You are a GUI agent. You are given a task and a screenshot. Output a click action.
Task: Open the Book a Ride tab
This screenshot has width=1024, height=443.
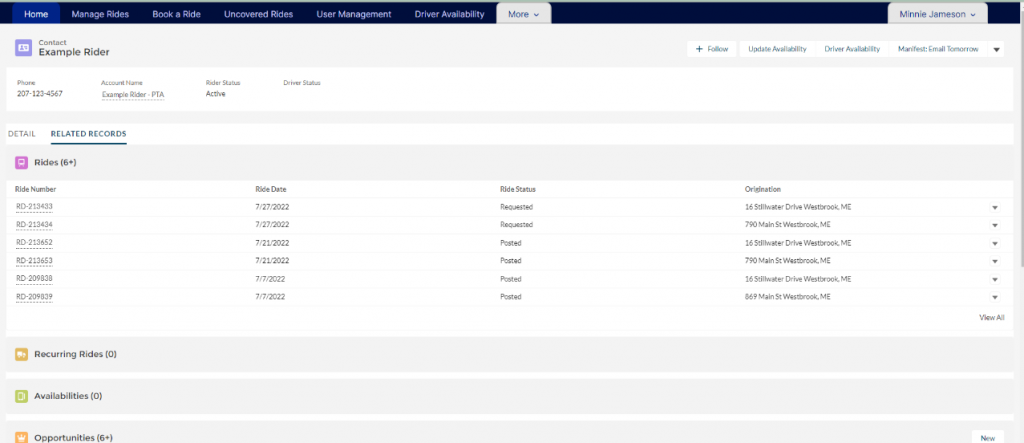pos(177,14)
